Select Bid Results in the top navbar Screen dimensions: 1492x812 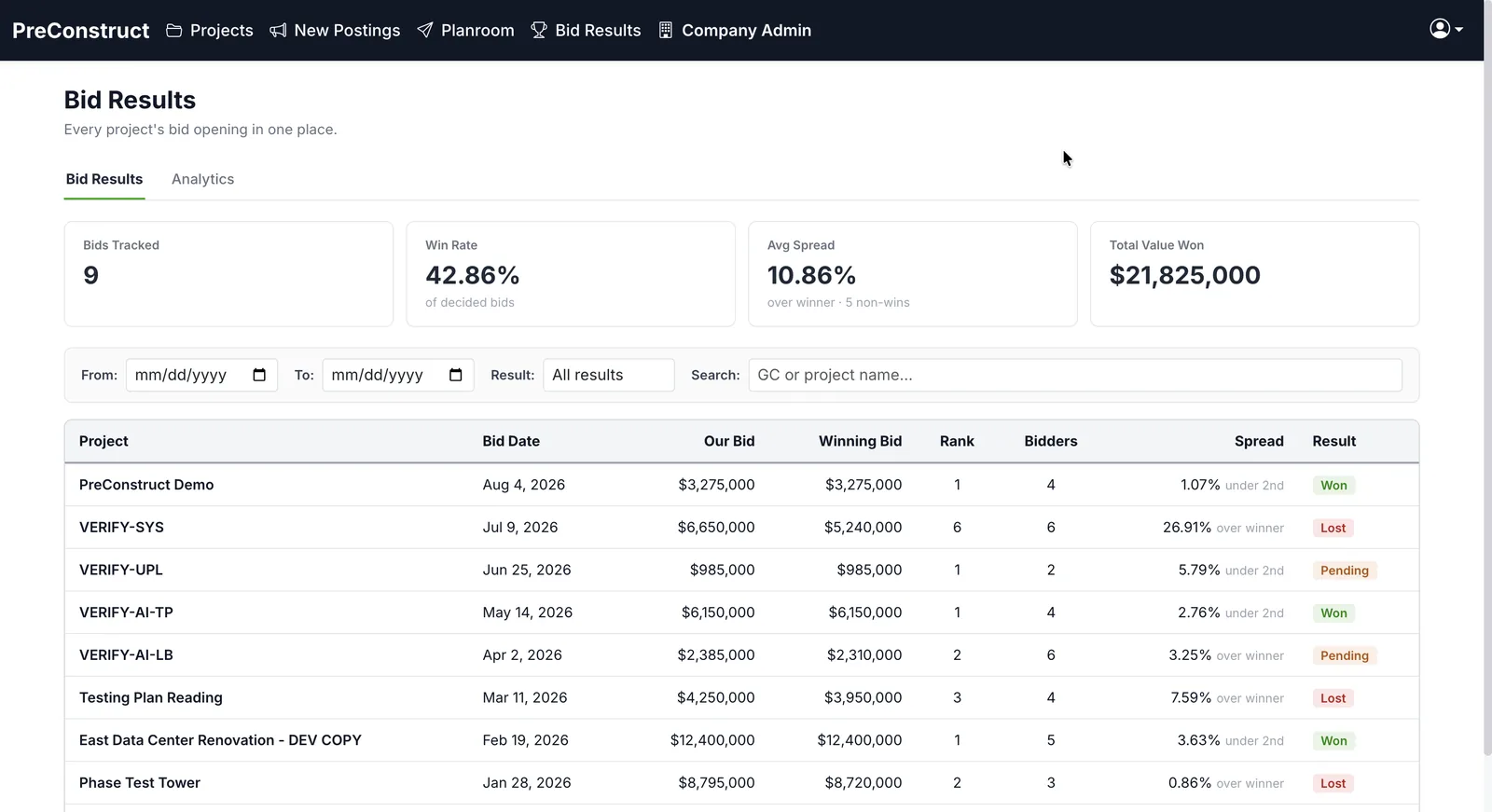tap(587, 31)
